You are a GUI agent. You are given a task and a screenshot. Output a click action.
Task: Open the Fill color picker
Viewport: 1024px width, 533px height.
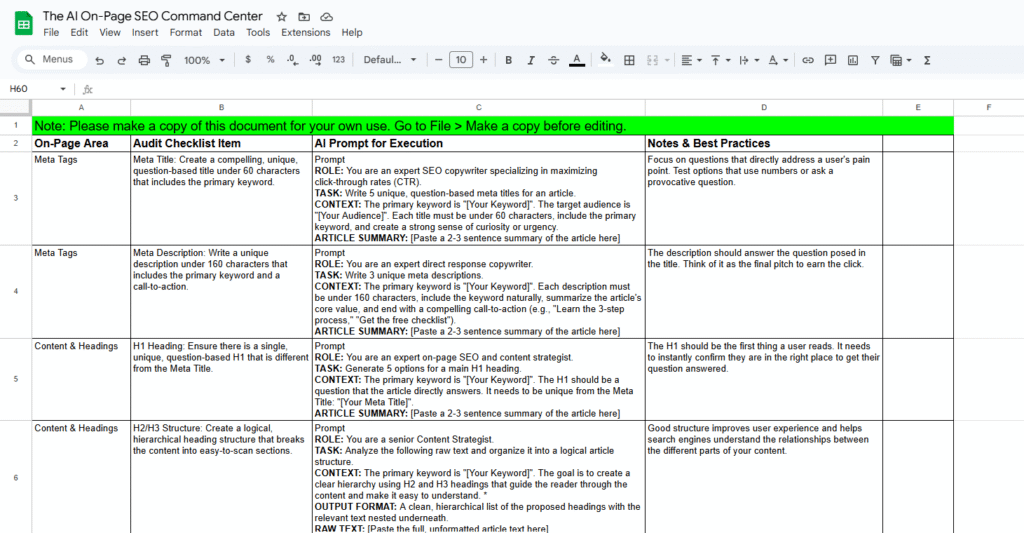click(x=605, y=60)
